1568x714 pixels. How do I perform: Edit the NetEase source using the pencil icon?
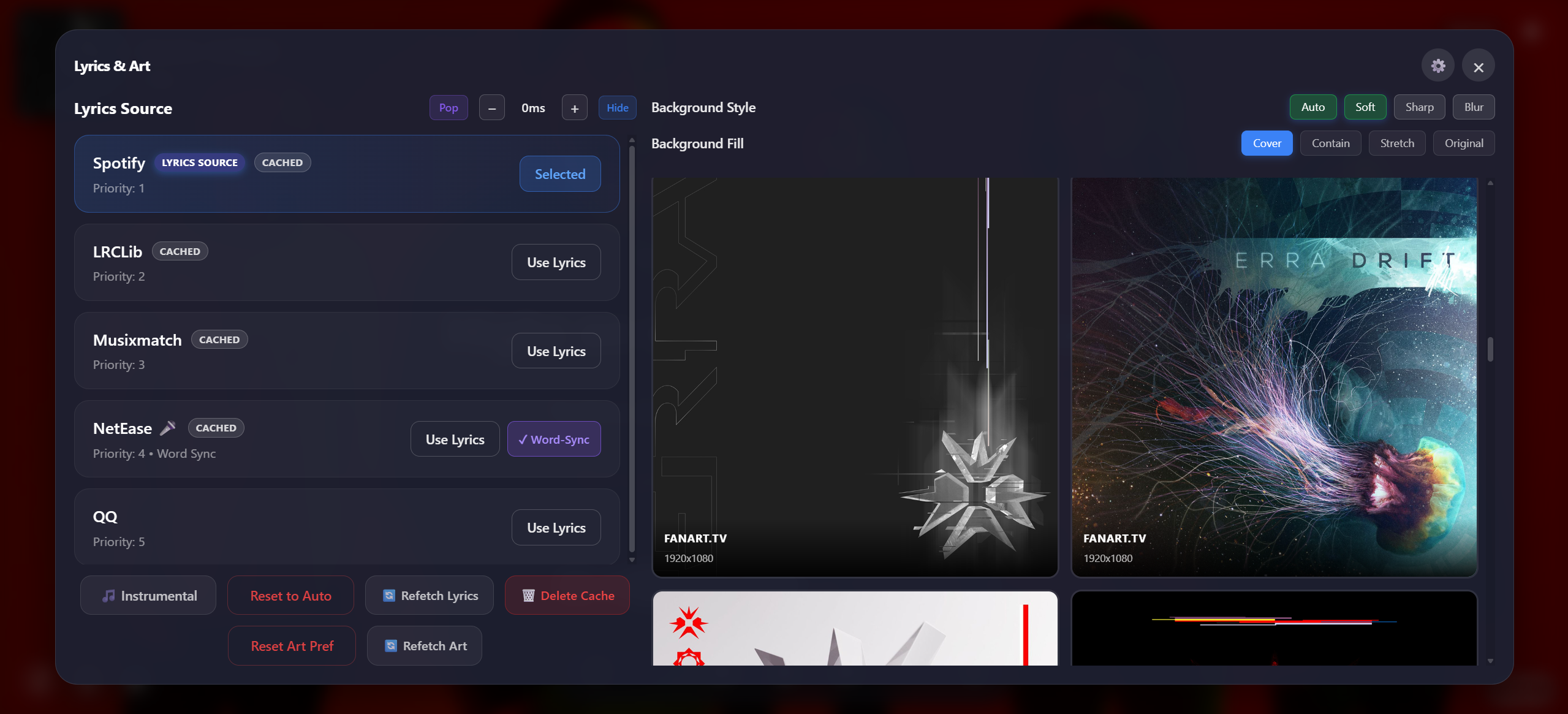168,428
